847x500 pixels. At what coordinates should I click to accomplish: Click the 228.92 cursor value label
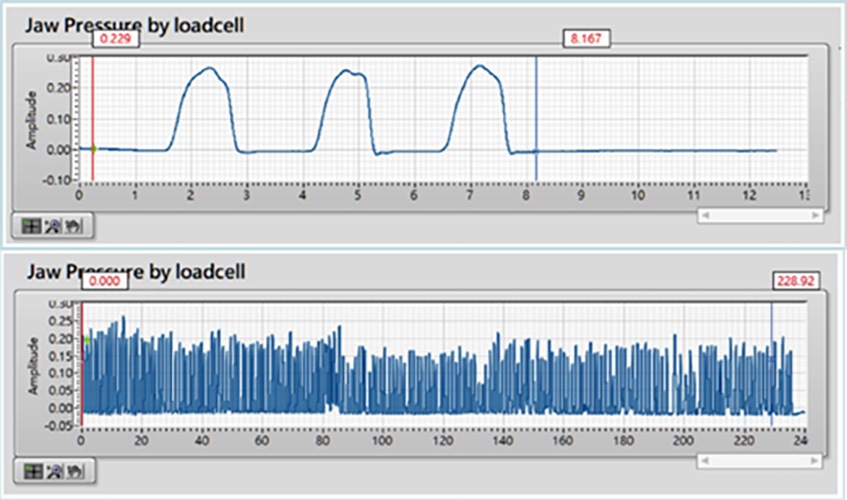[x=797, y=283]
